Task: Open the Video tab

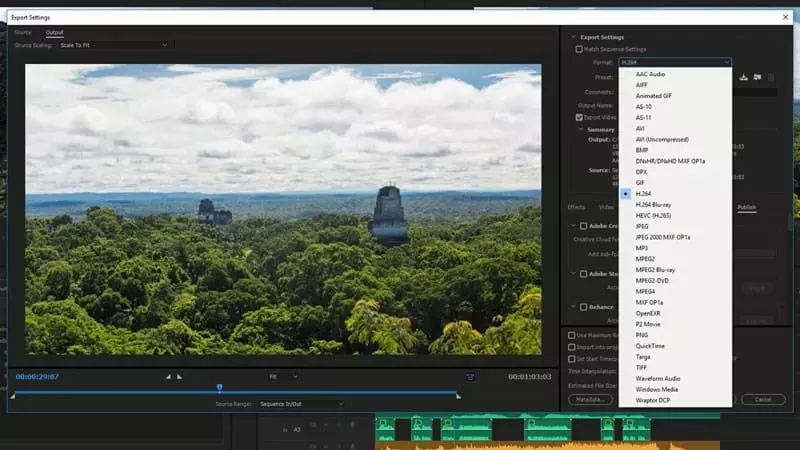Action: click(x=606, y=207)
